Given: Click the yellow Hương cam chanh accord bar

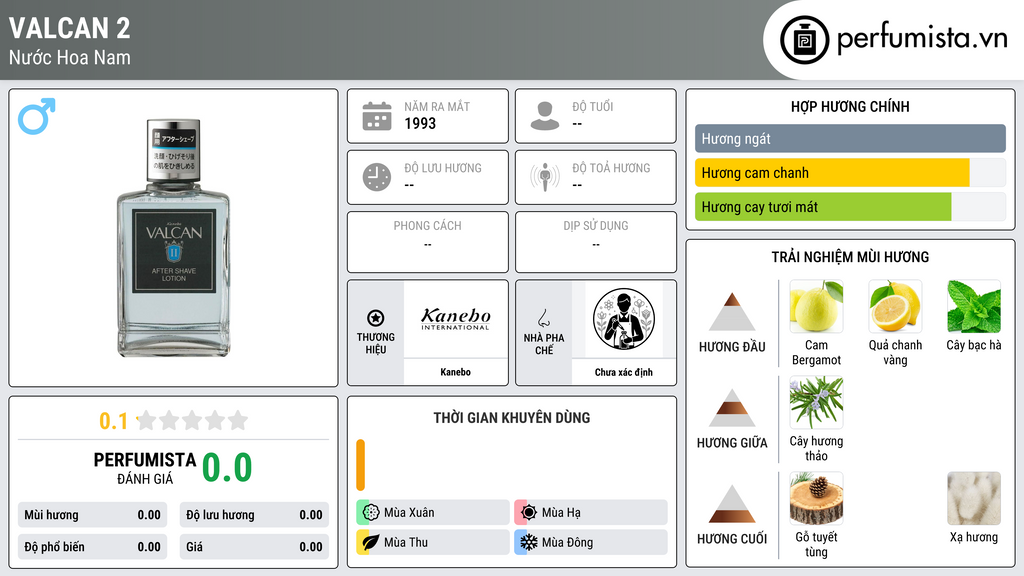Looking at the screenshot, I should pos(832,173).
